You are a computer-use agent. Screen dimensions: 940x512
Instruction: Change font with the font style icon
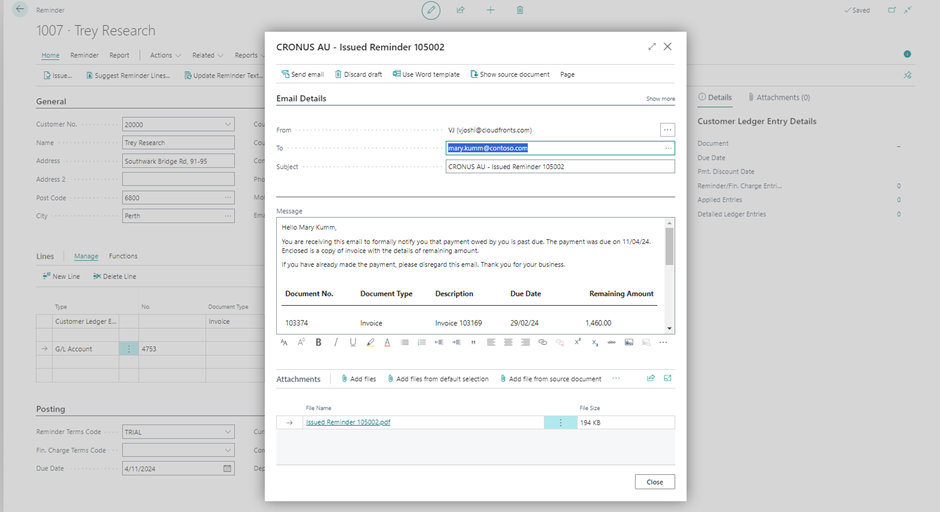point(284,342)
